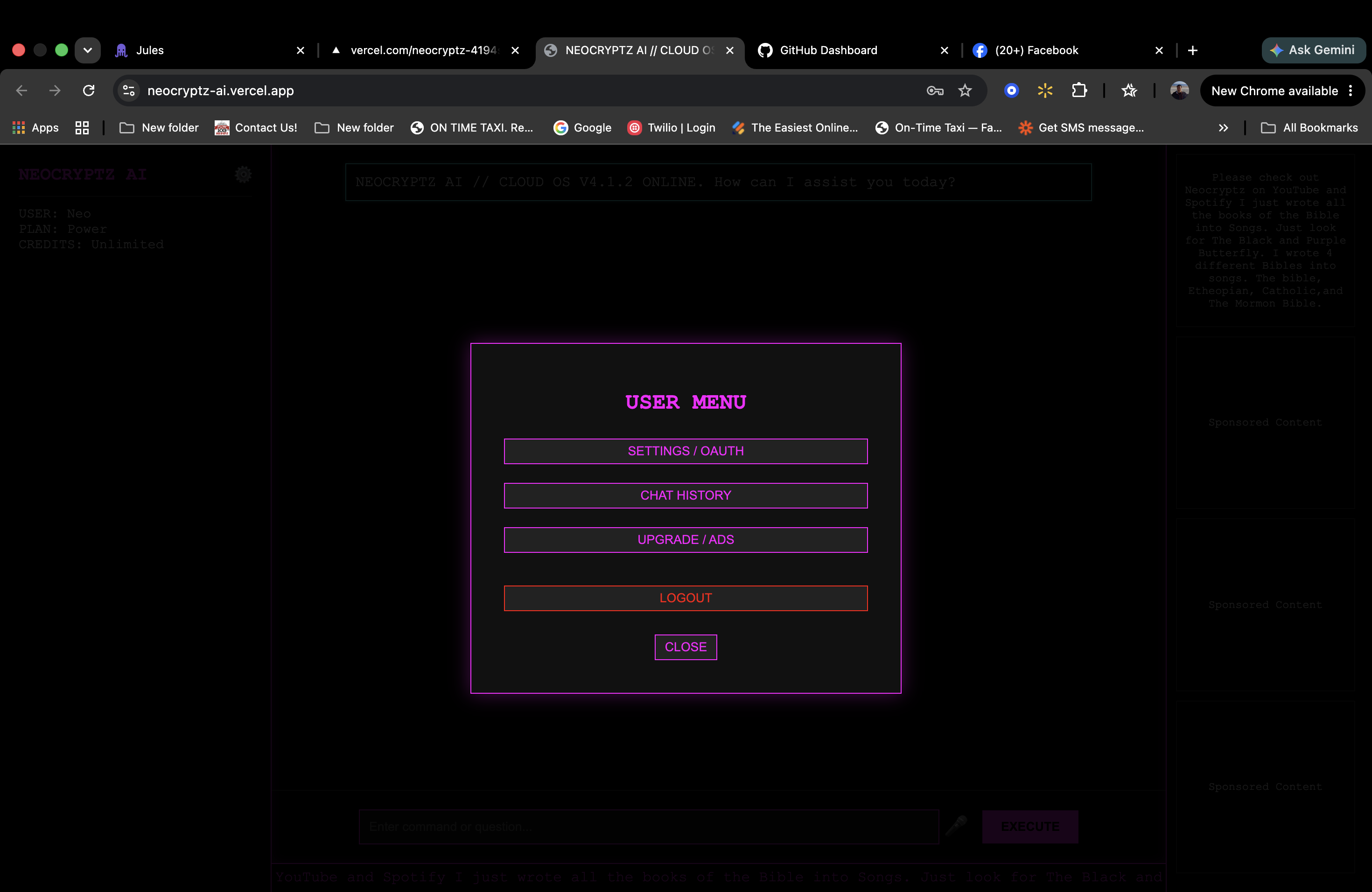
Task: Click the red LOGOUT button
Action: point(686,598)
